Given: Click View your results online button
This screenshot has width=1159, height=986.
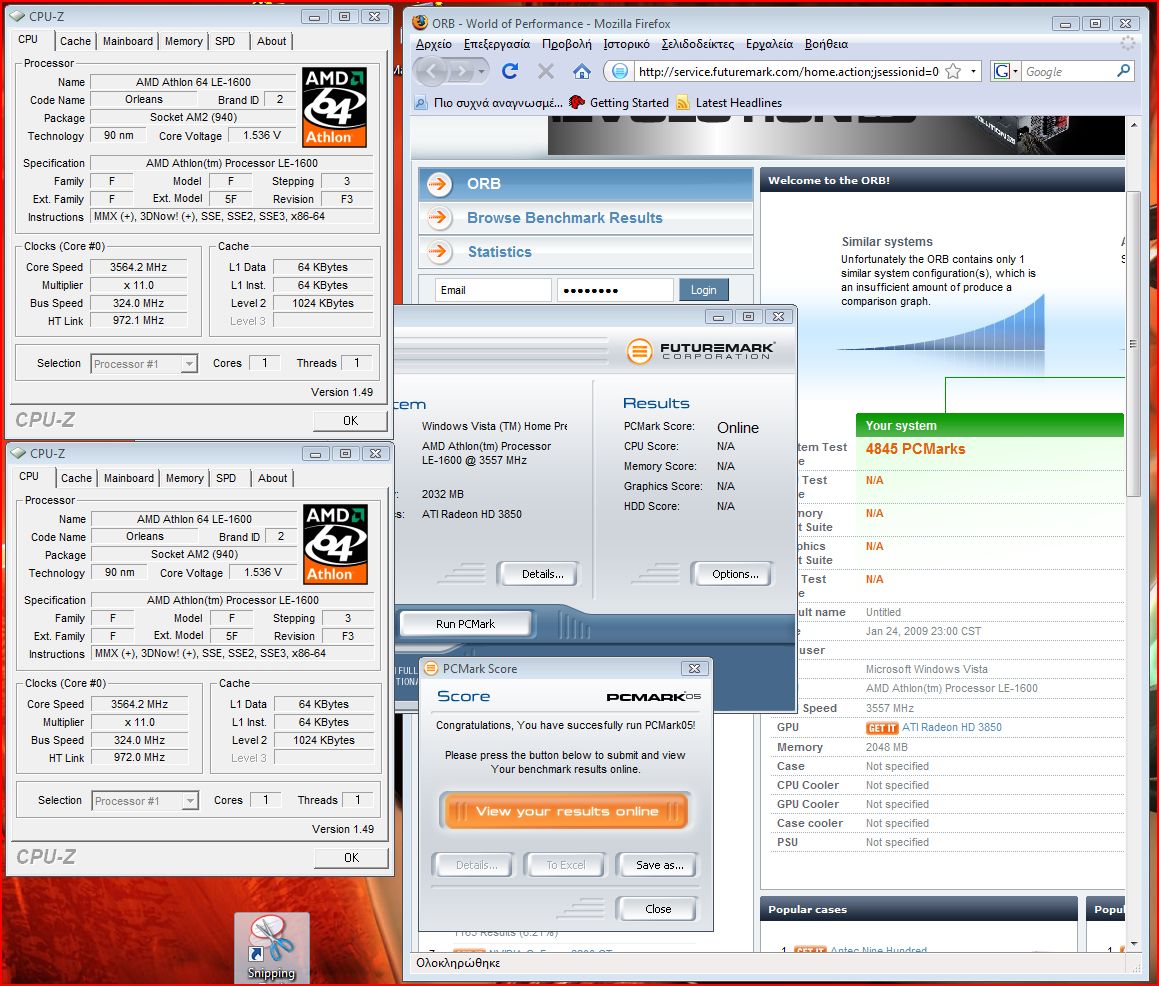Looking at the screenshot, I should [566, 811].
